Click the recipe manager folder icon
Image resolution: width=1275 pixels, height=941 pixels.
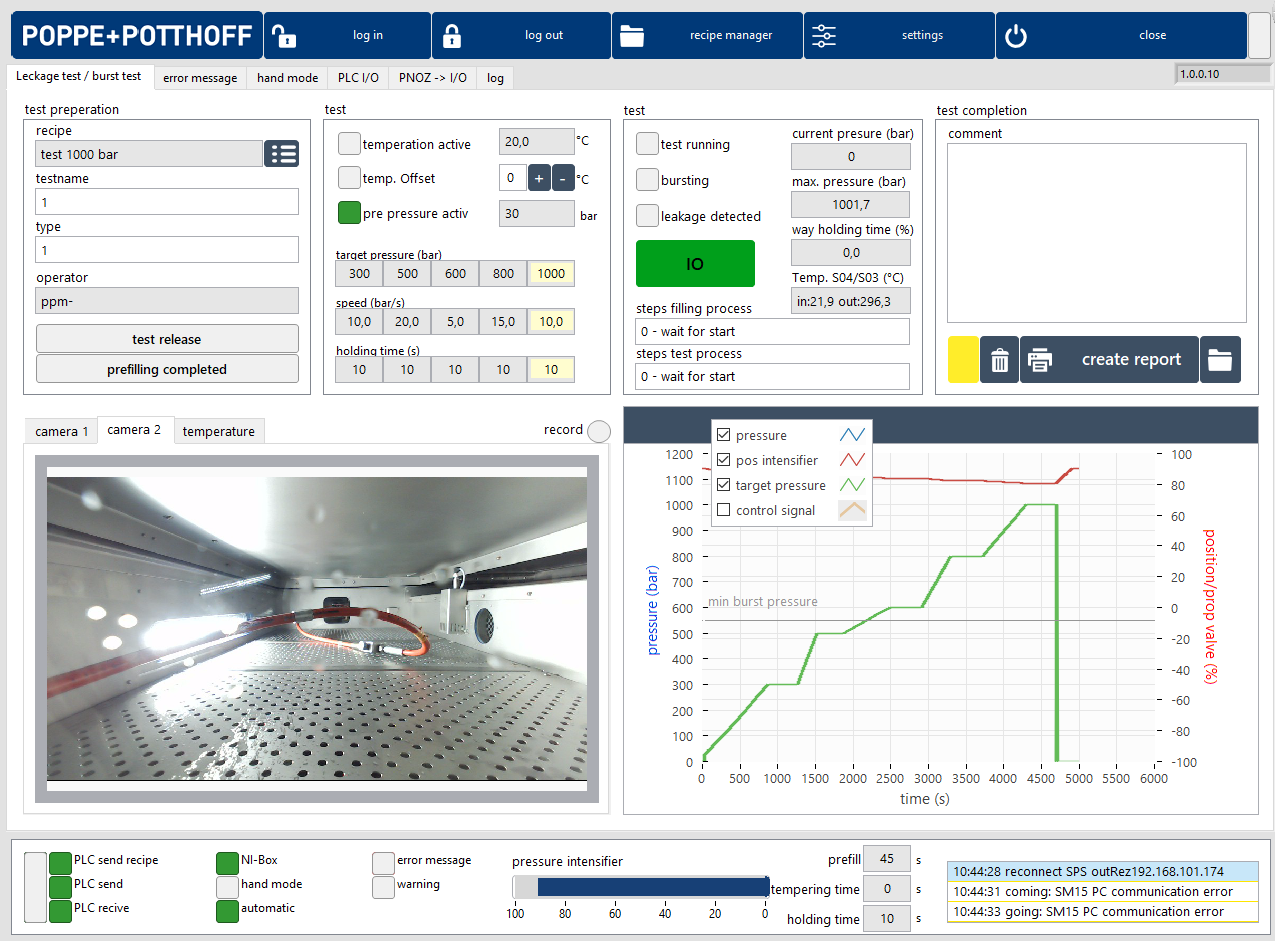(x=632, y=36)
